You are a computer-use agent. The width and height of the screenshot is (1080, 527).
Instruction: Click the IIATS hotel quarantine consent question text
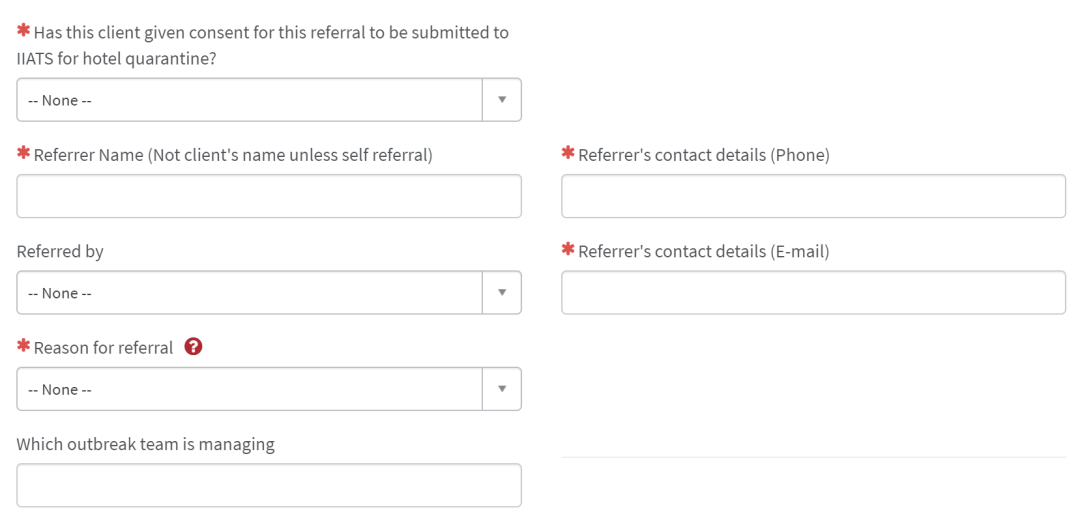pyautogui.click(x=263, y=45)
